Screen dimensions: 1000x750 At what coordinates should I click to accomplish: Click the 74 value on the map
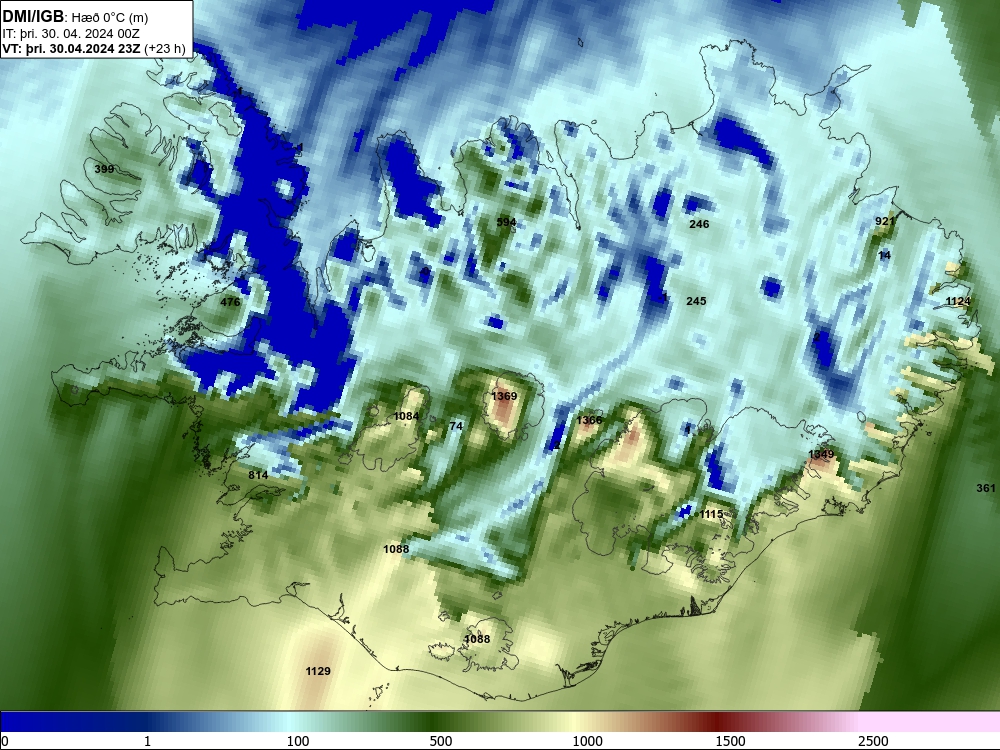tap(455, 426)
